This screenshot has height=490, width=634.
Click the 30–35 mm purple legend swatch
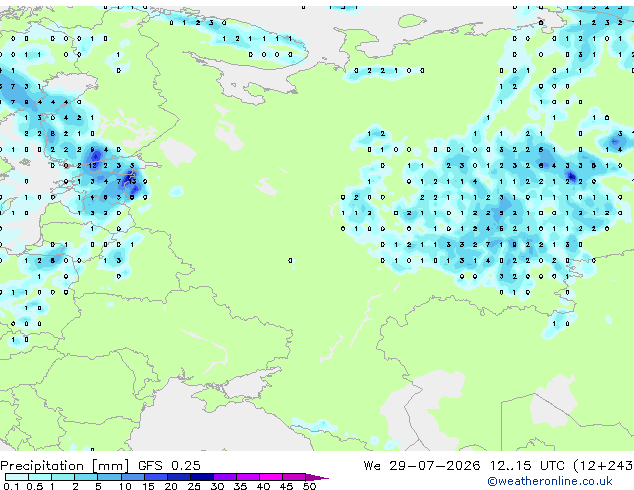(x=224, y=477)
